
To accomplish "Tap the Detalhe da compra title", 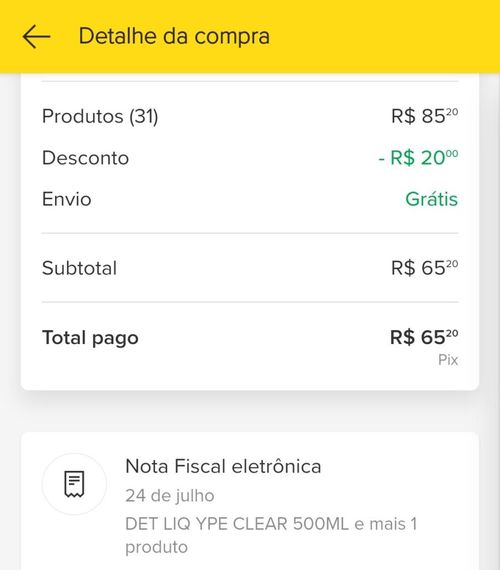I will point(174,36).
